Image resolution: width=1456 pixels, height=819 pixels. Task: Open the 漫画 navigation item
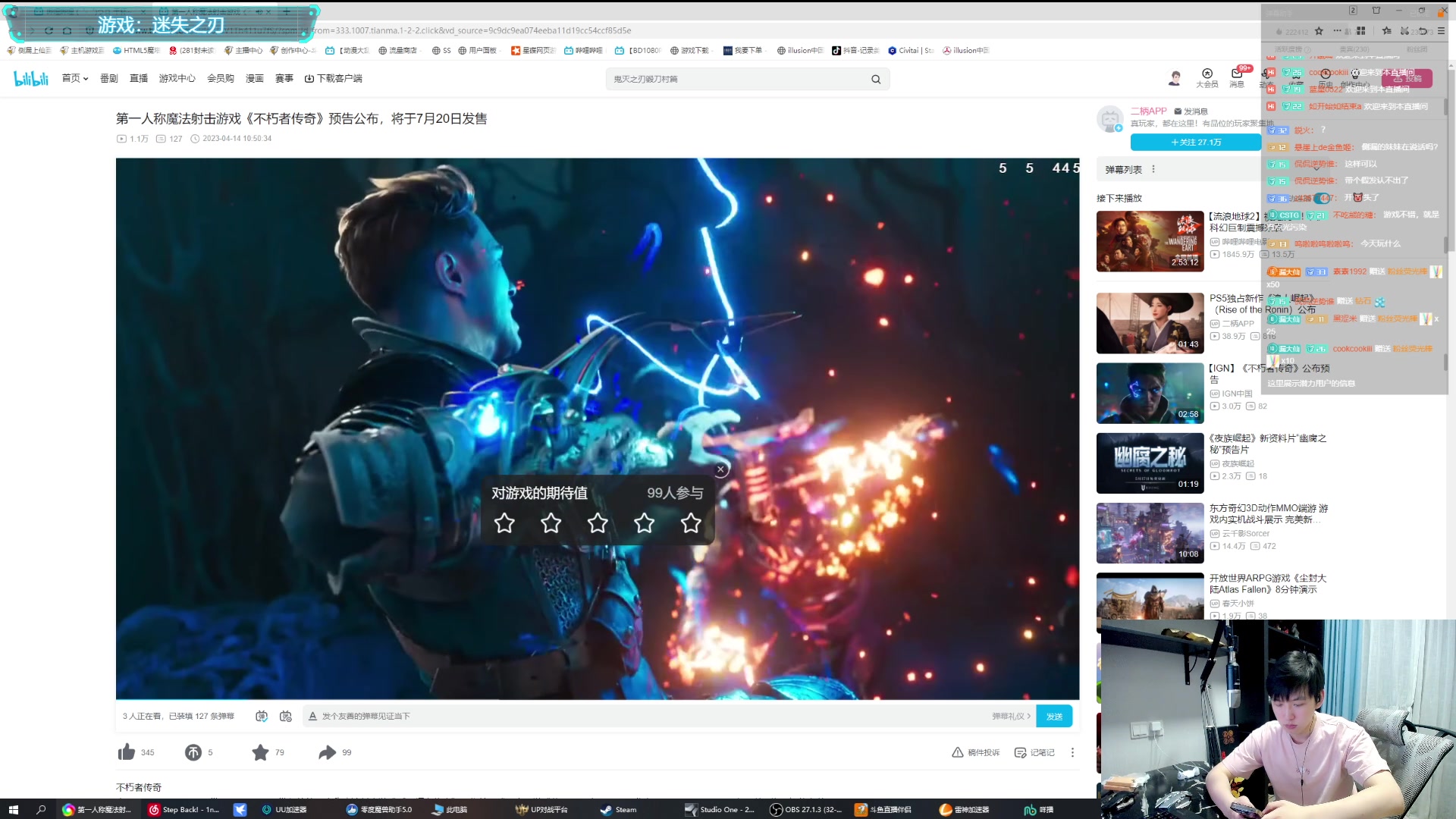pos(255,78)
